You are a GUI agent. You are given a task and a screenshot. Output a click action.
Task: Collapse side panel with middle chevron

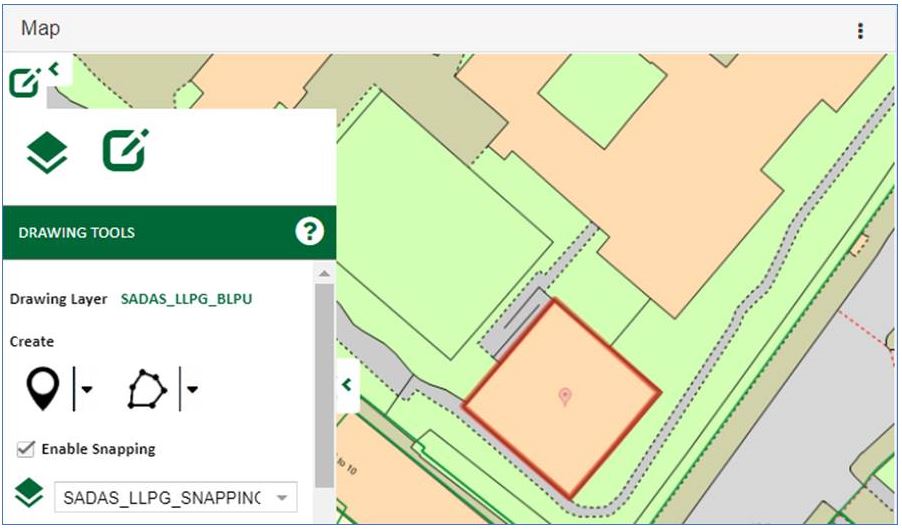coord(347,385)
